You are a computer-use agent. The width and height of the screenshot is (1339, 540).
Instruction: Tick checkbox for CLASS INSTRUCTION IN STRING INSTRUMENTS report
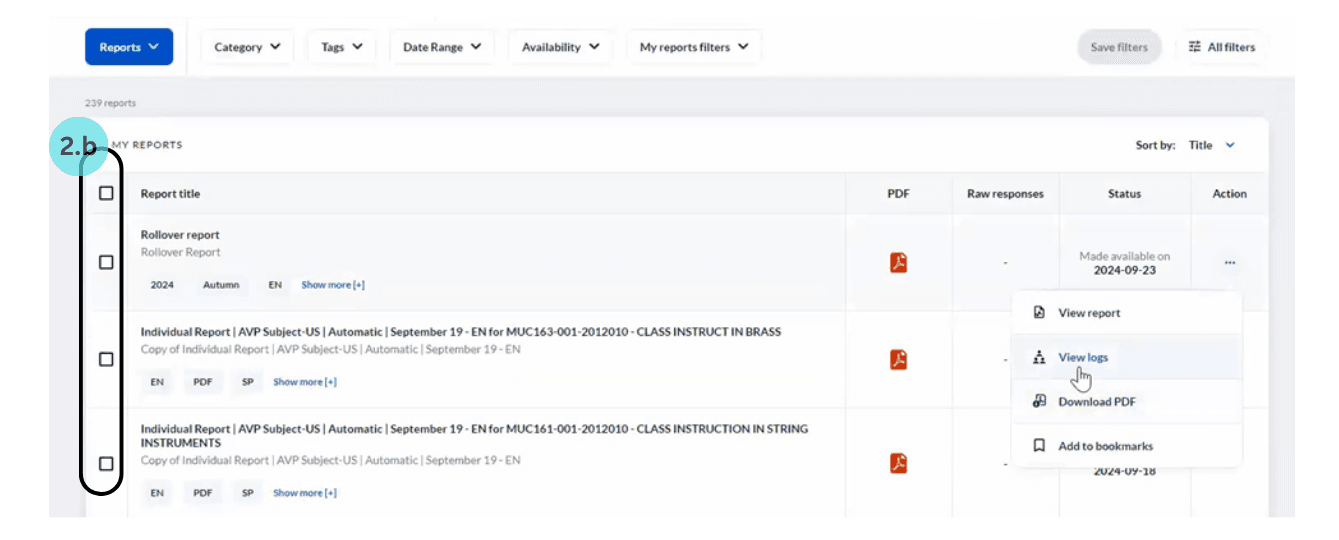106,463
